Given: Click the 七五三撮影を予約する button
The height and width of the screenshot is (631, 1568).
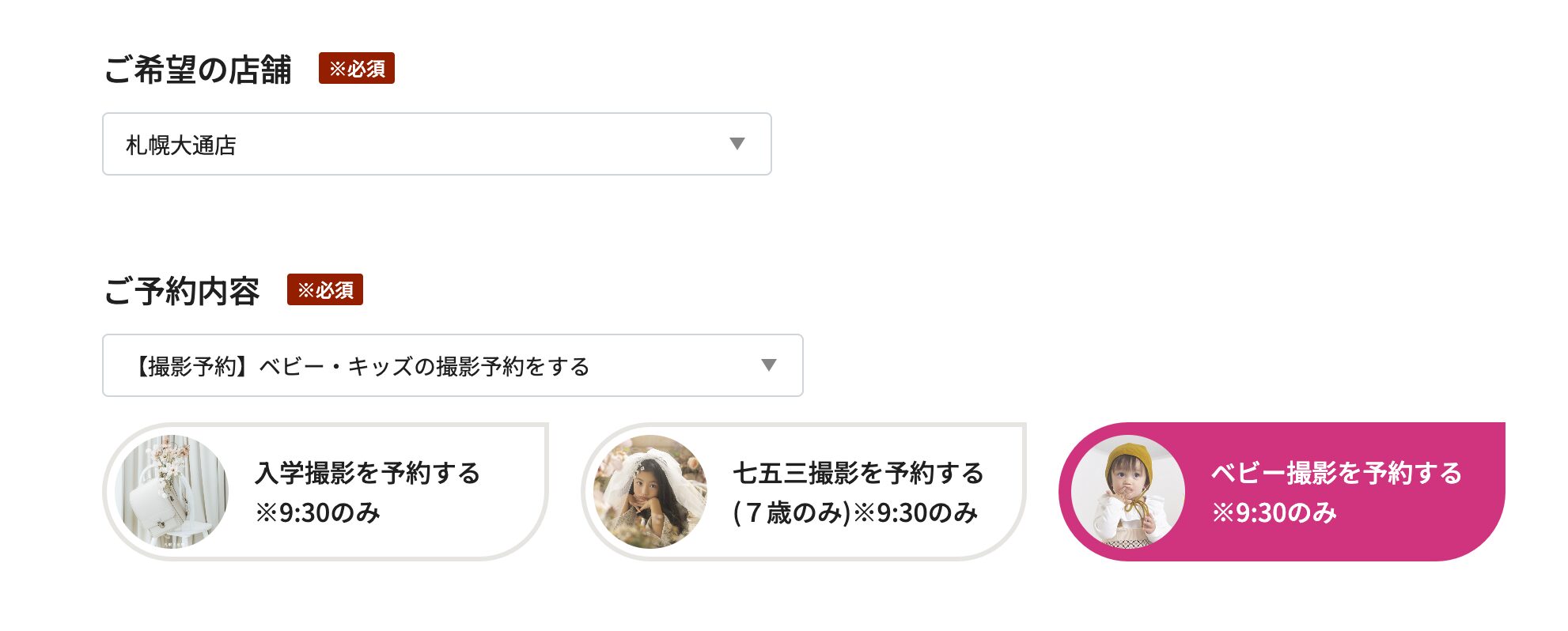Looking at the screenshot, I should (x=858, y=473).
